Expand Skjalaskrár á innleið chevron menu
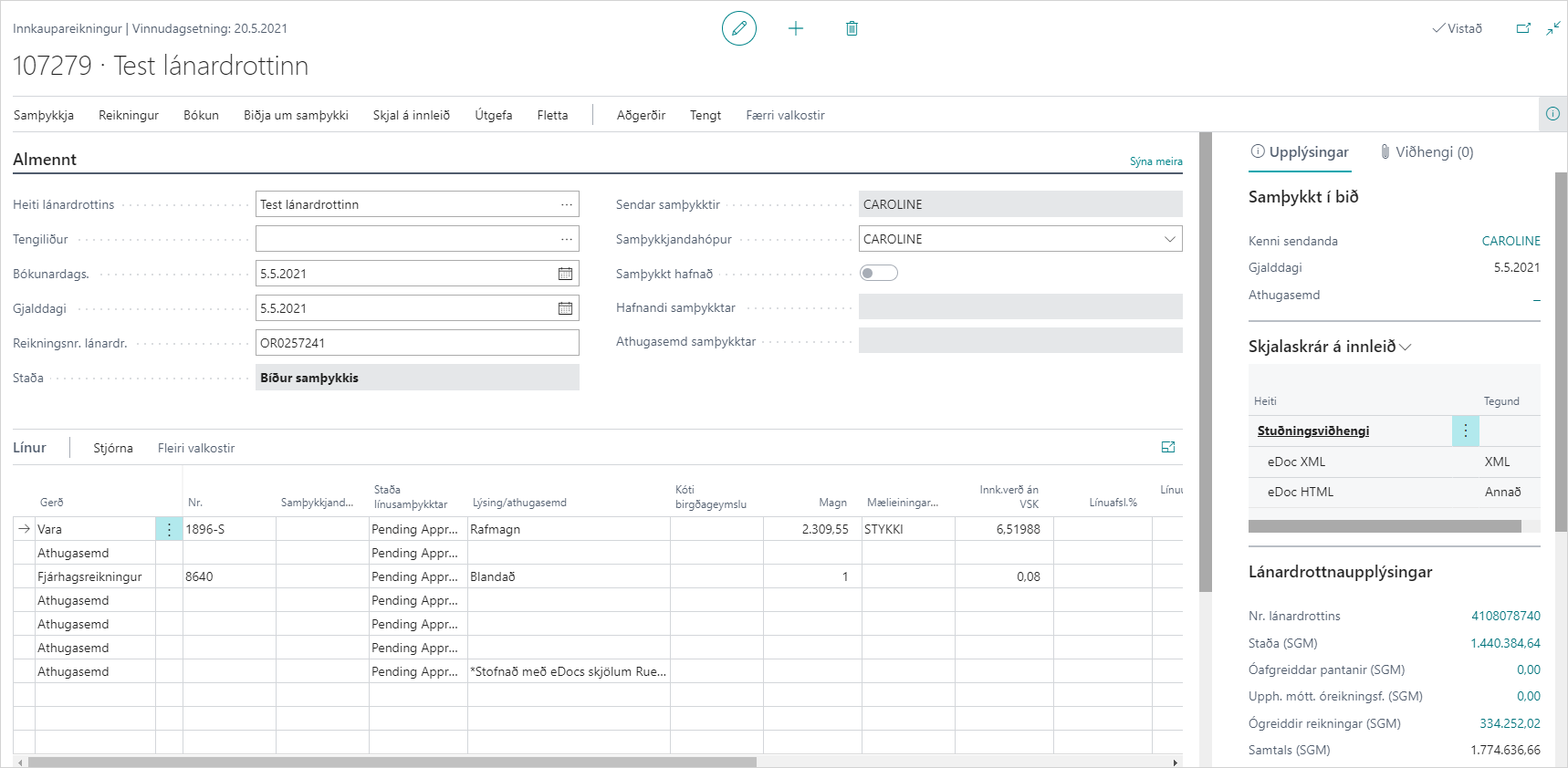Screen dimensions: 1568x768 point(1406,347)
